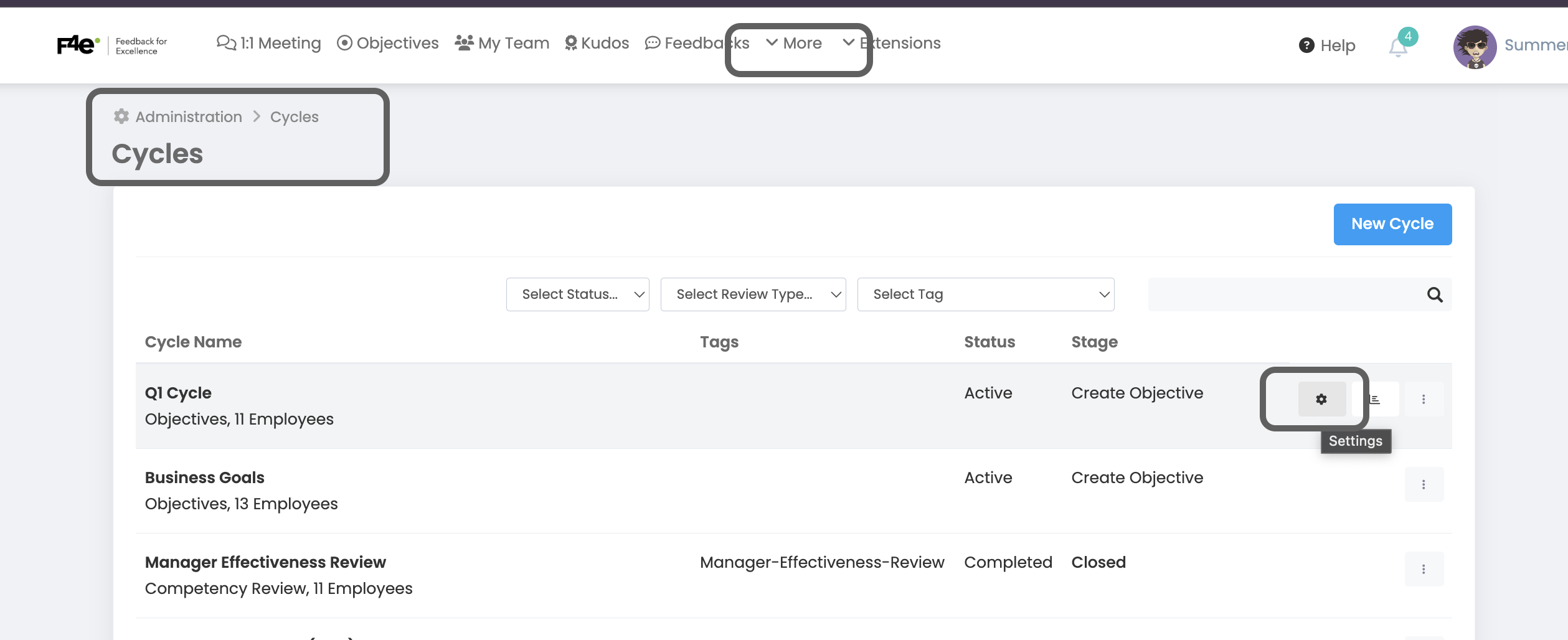Open Q1 Cycle settings gear icon

(1321, 399)
